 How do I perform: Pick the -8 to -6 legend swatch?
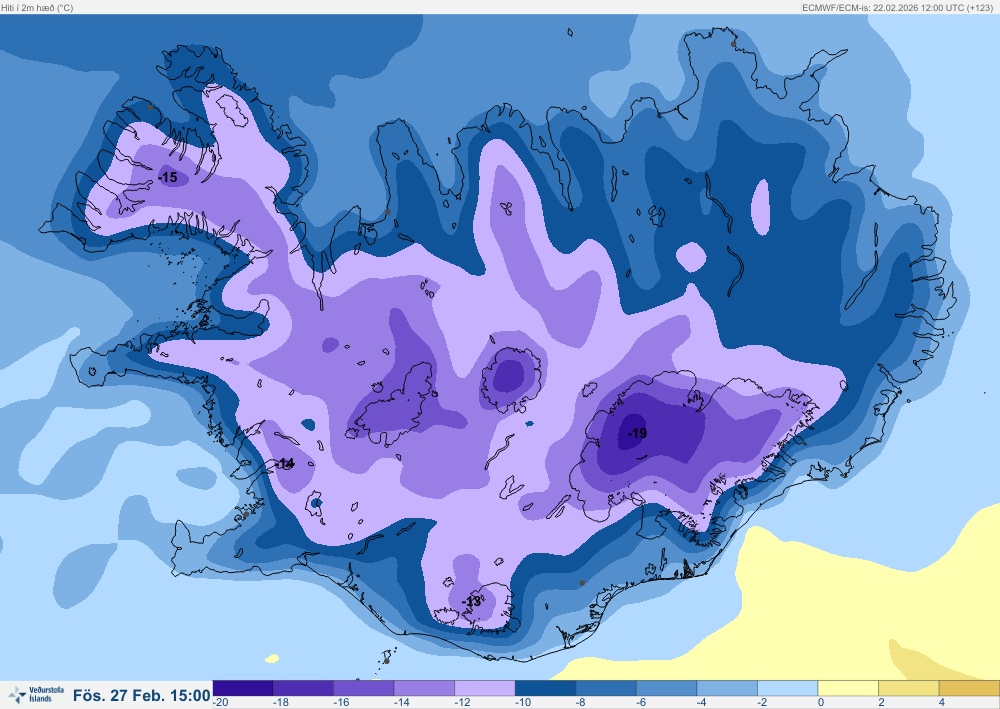[x=607, y=688]
